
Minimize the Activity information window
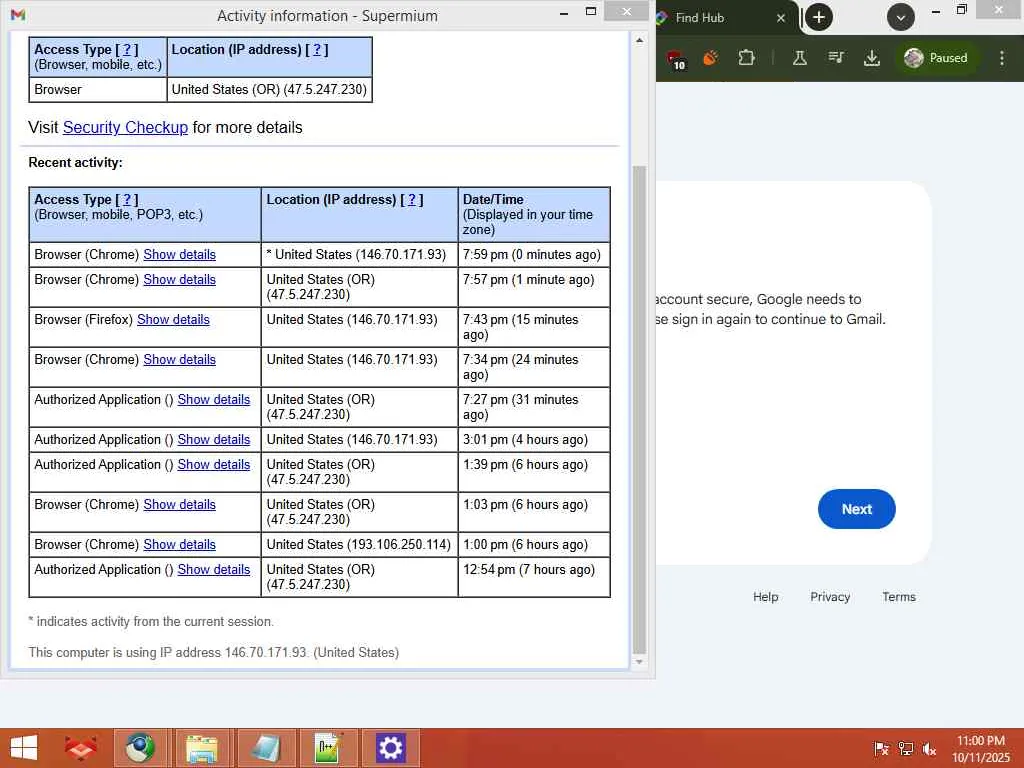point(564,12)
